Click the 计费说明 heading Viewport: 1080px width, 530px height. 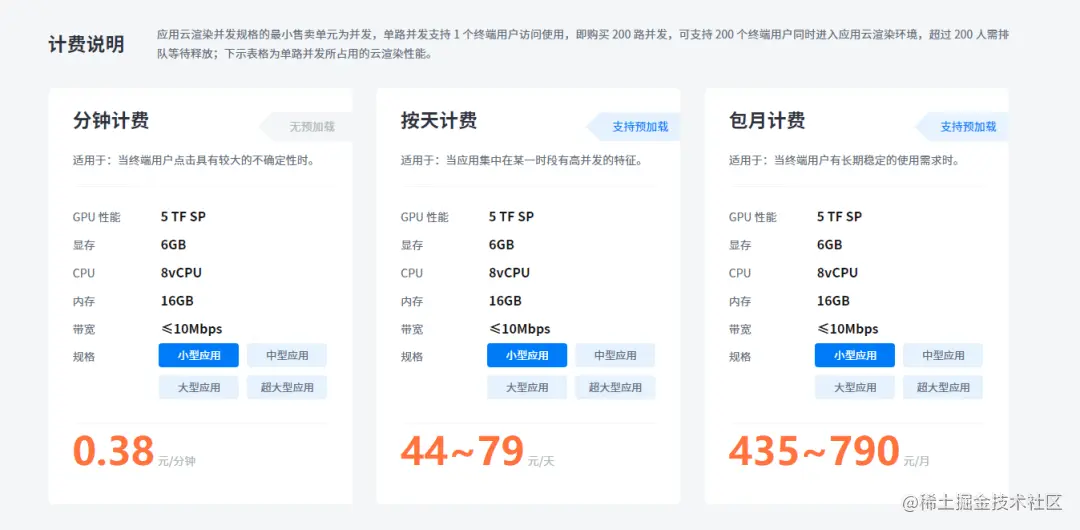[x=87, y=44]
